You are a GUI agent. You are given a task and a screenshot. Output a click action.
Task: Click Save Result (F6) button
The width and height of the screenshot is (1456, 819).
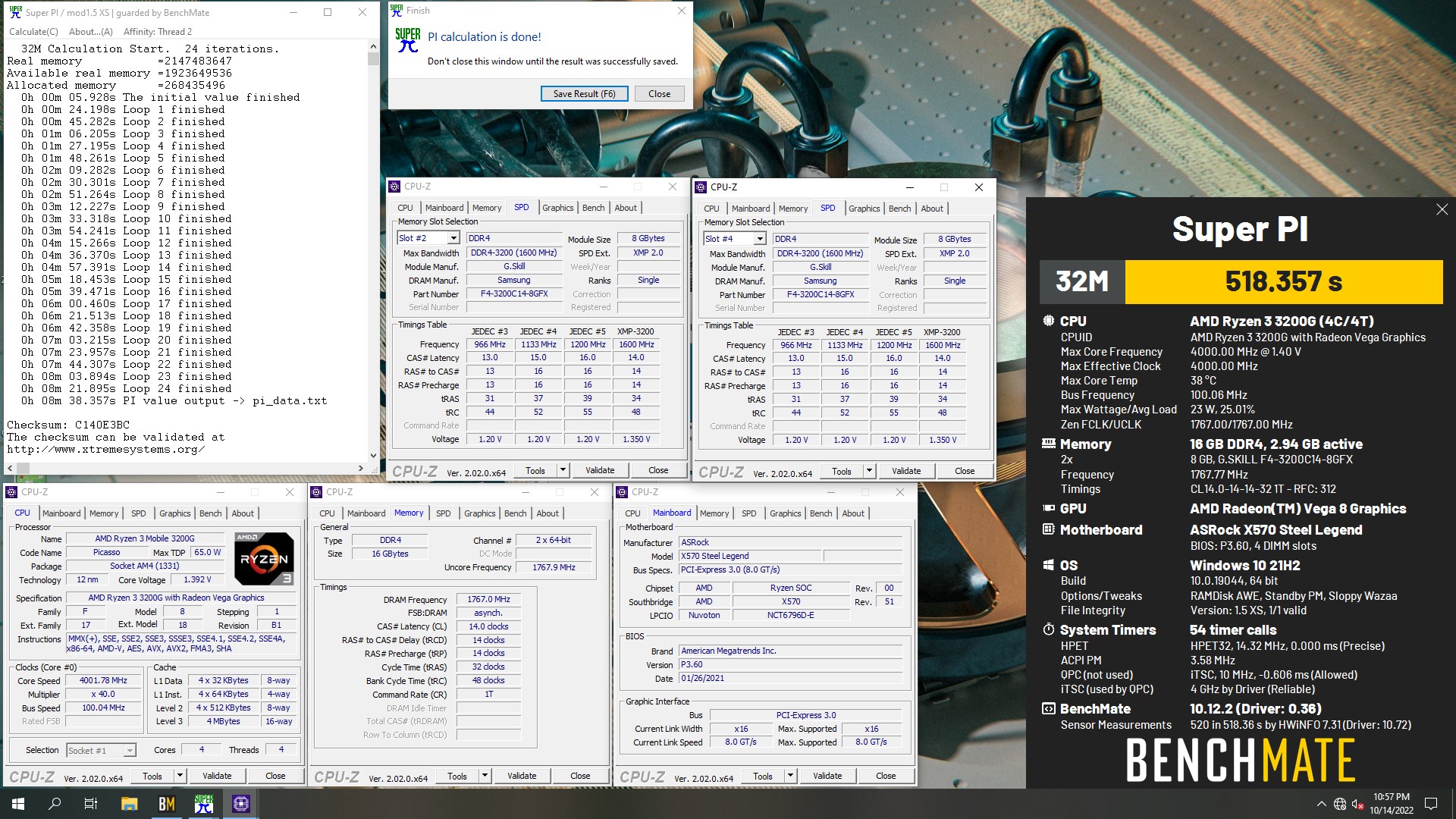tap(584, 94)
